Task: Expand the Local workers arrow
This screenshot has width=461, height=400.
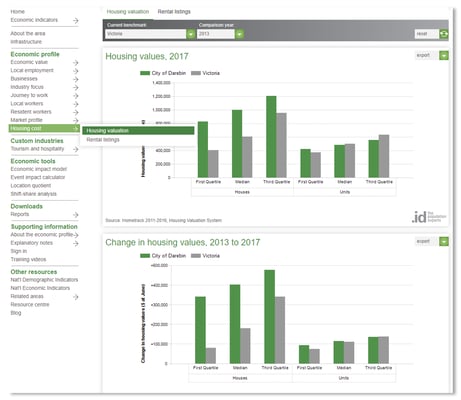Action: click(x=76, y=104)
